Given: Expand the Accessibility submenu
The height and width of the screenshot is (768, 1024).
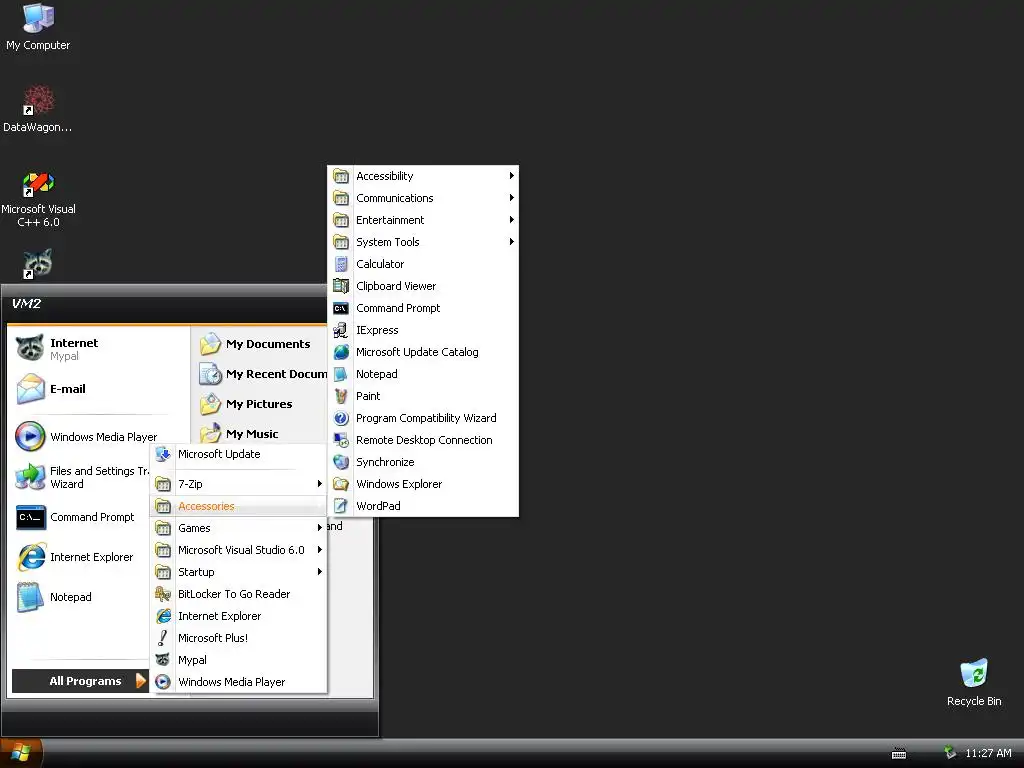Looking at the screenshot, I should click(423, 176).
